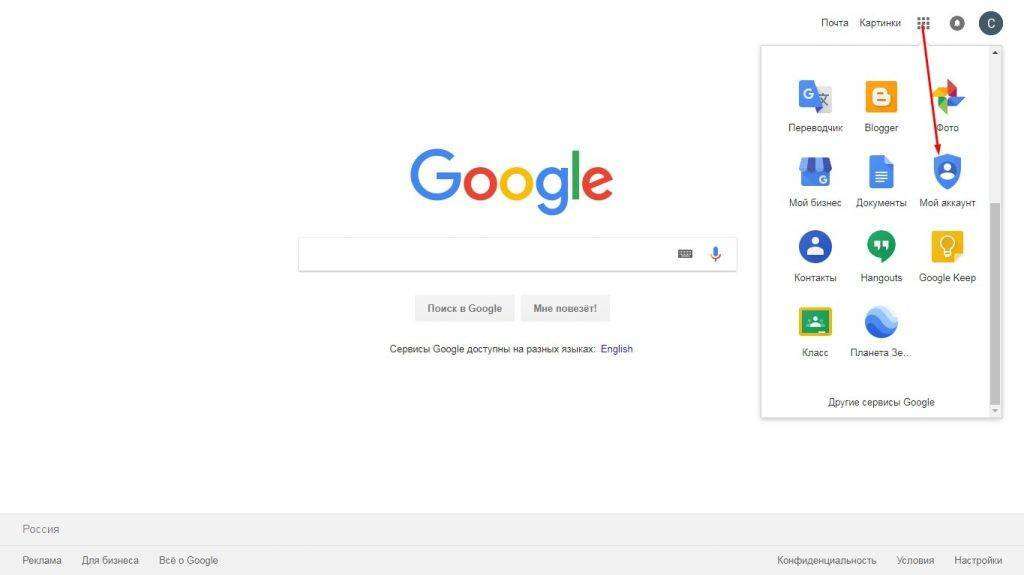Open Google Translate (Переводчик) app
The width and height of the screenshot is (1024, 575).
815,97
